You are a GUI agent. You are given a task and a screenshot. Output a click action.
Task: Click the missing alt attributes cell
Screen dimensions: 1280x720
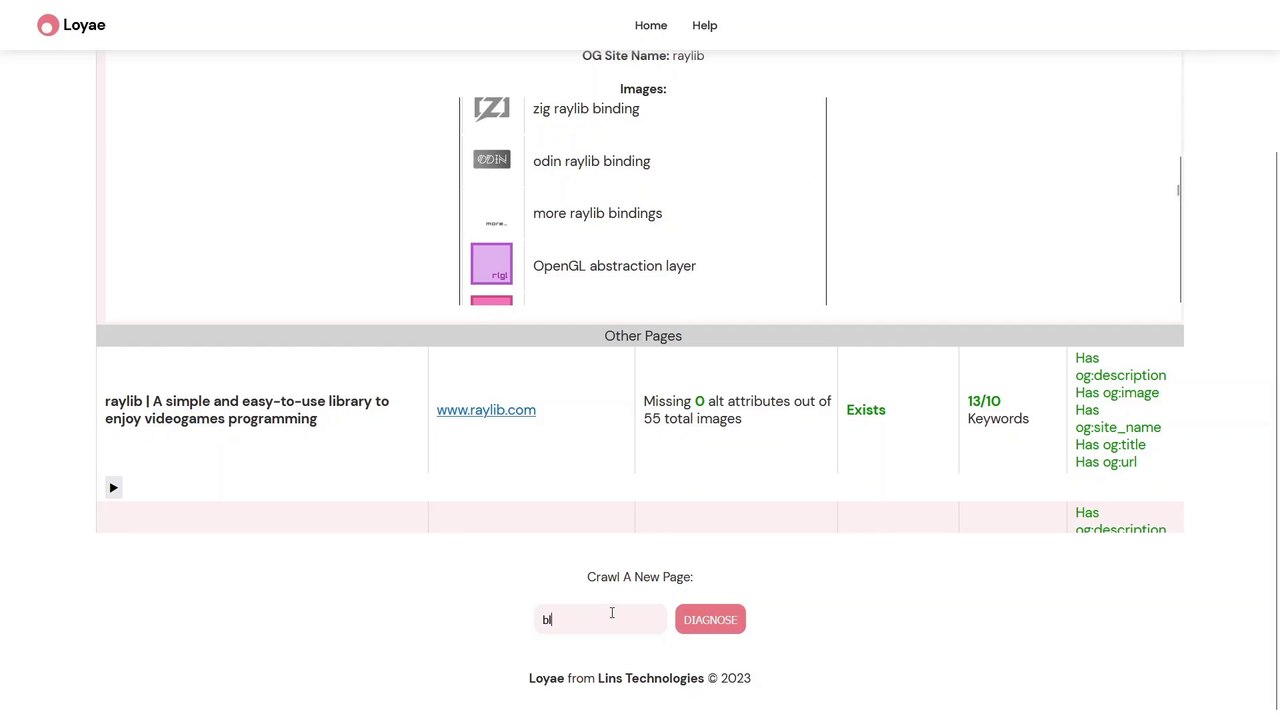coord(737,410)
